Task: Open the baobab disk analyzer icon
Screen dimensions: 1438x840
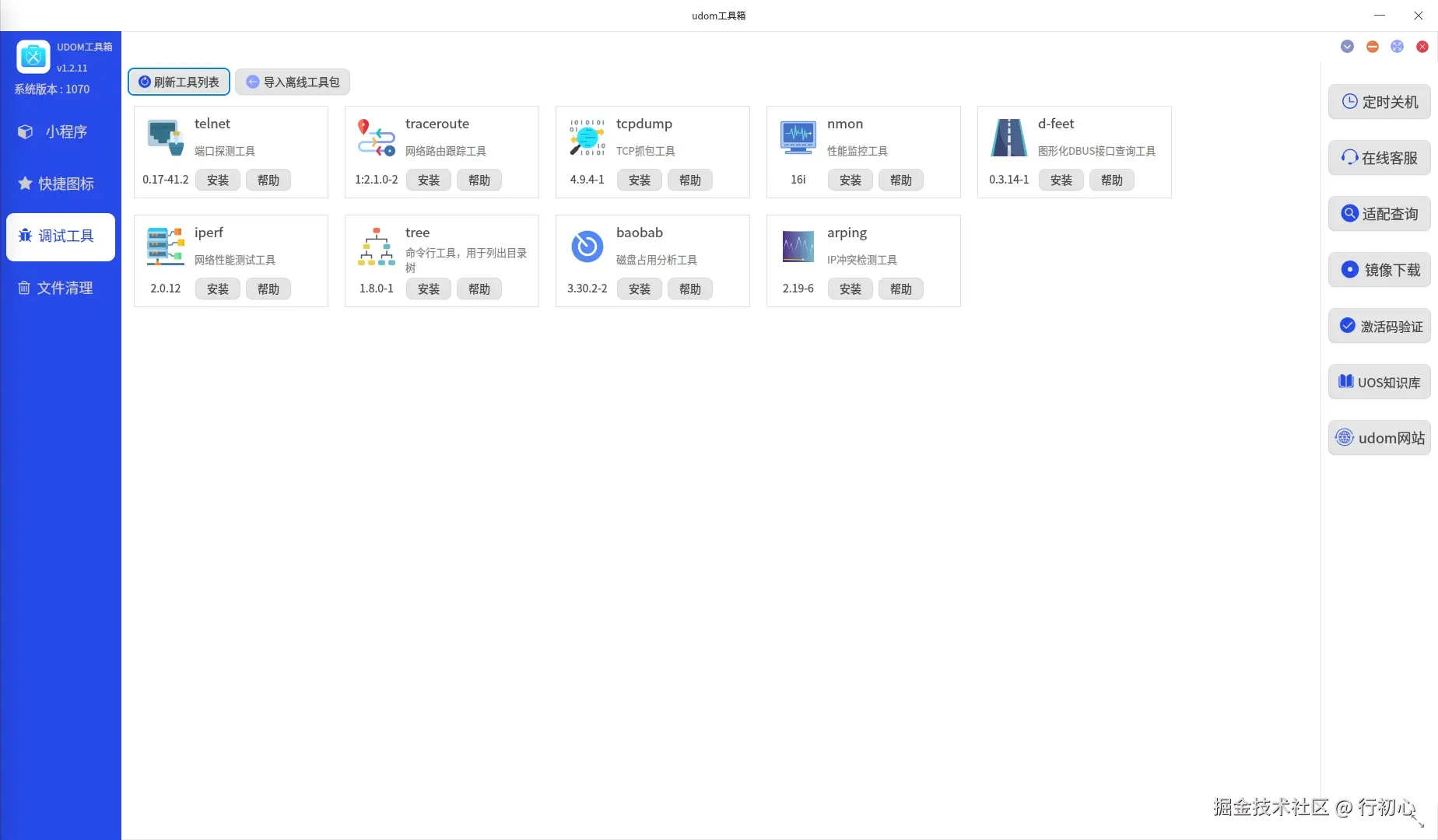Action: [x=586, y=246]
